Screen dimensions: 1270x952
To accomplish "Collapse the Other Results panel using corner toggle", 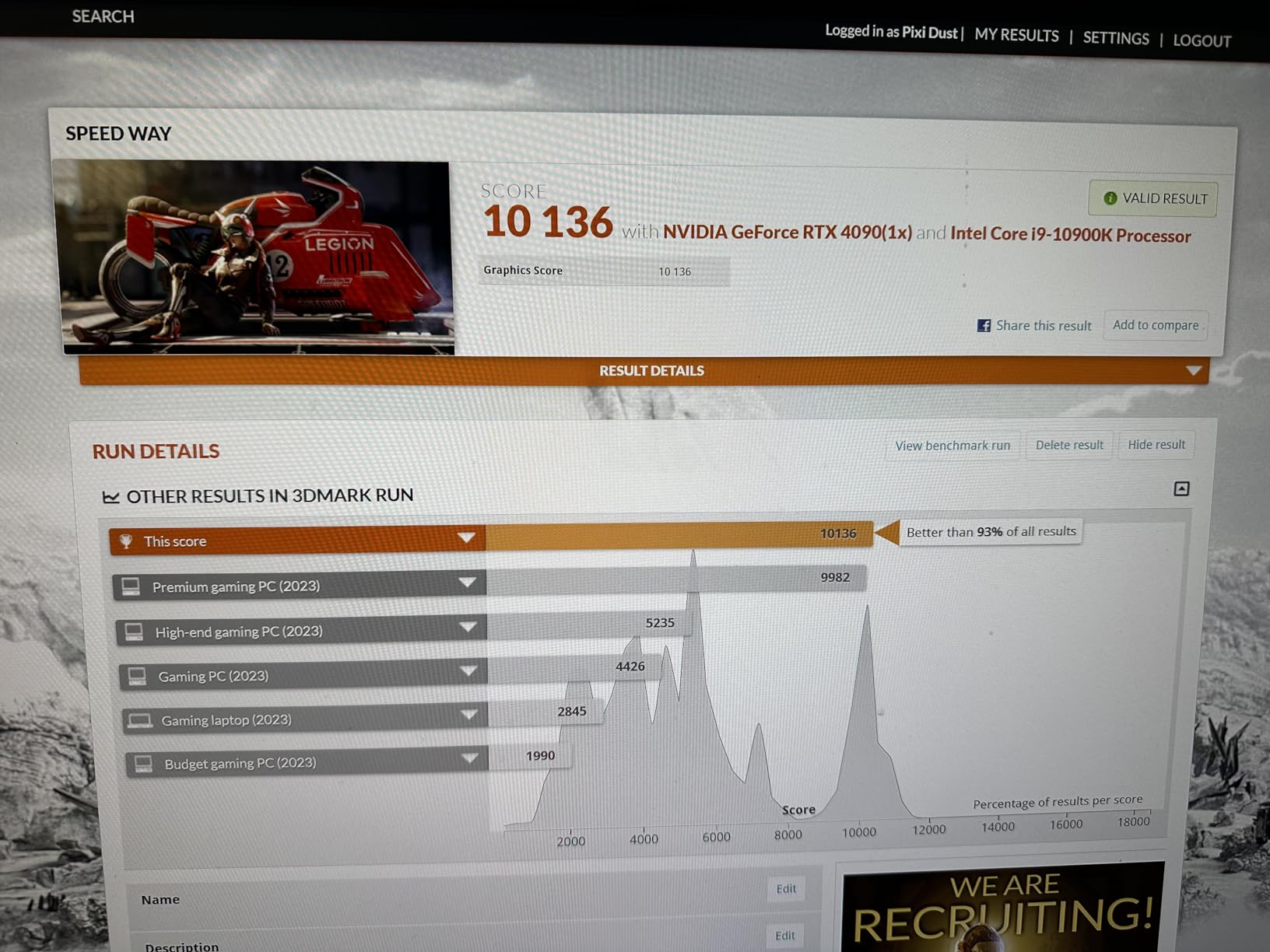I will 1181,488.
